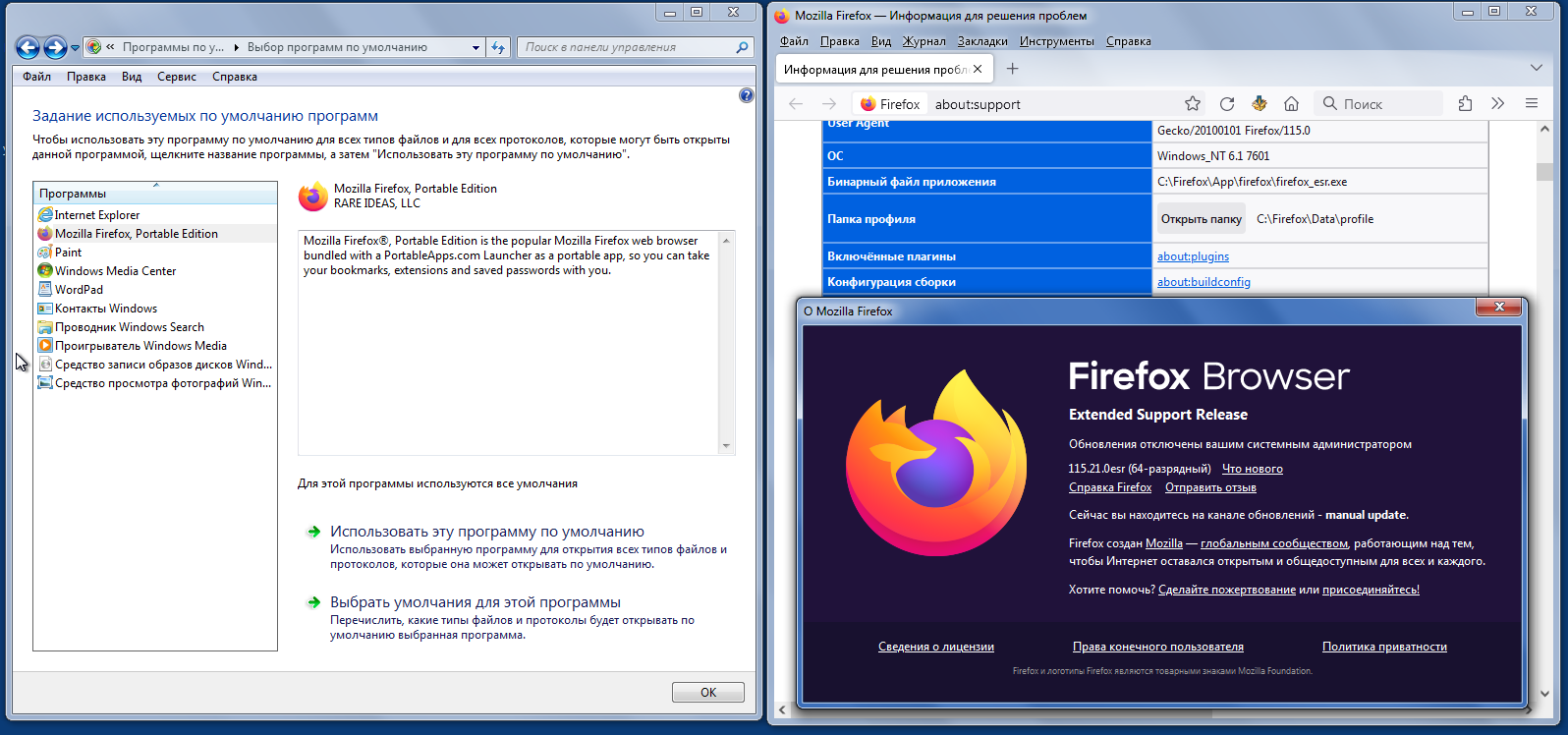Click the Forward arrow in Control Panel window
Image resolution: width=1568 pixels, height=735 pixels.
(55, 47)
